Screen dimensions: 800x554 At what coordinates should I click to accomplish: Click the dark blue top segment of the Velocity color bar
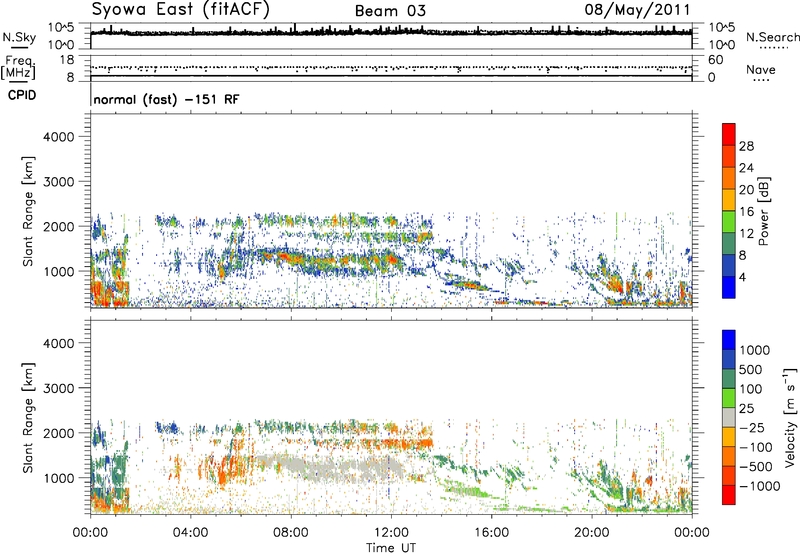pyautogui.click(x=729, y=340)
